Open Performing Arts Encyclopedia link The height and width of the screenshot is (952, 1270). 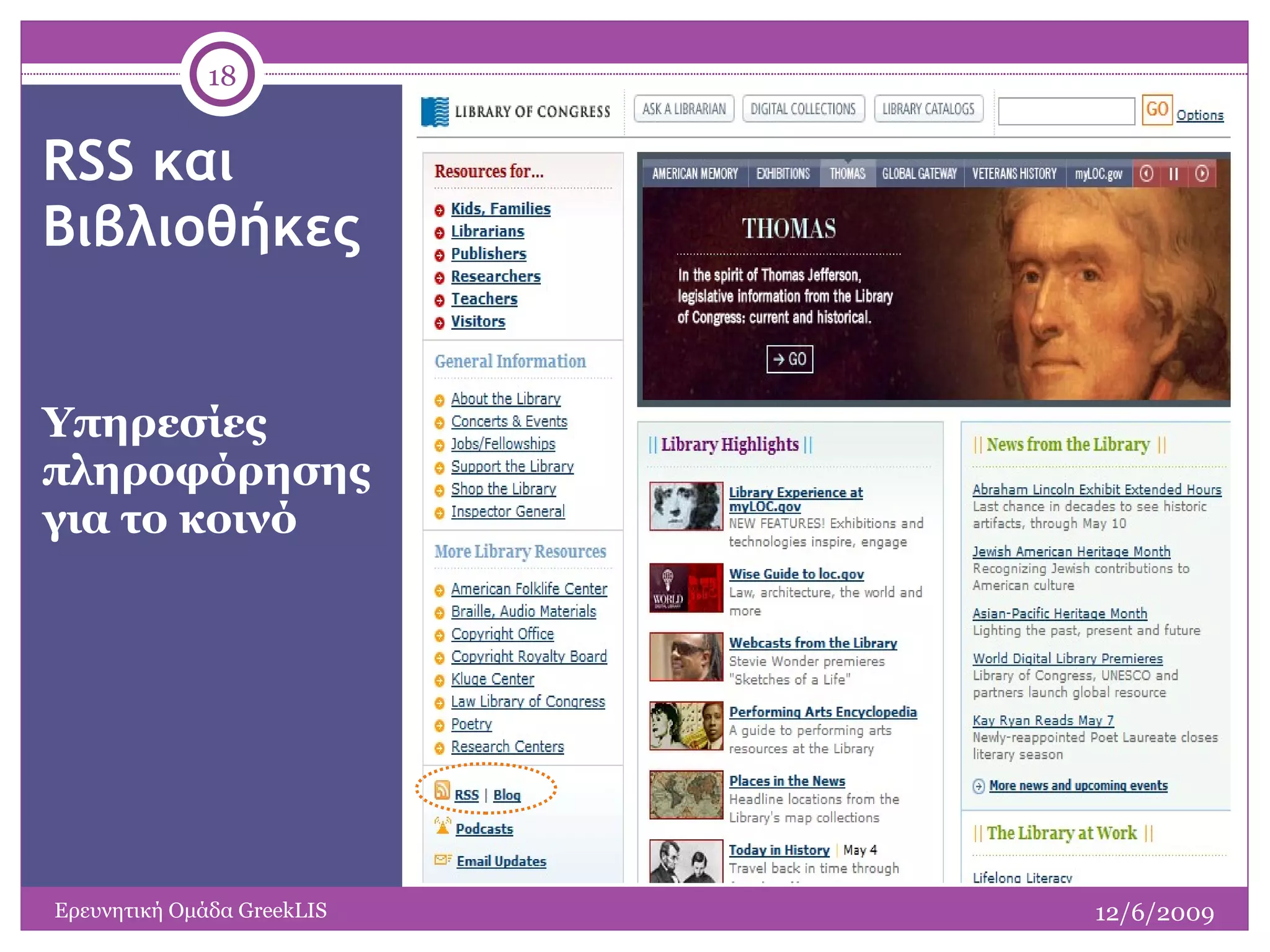click(823, 712)
